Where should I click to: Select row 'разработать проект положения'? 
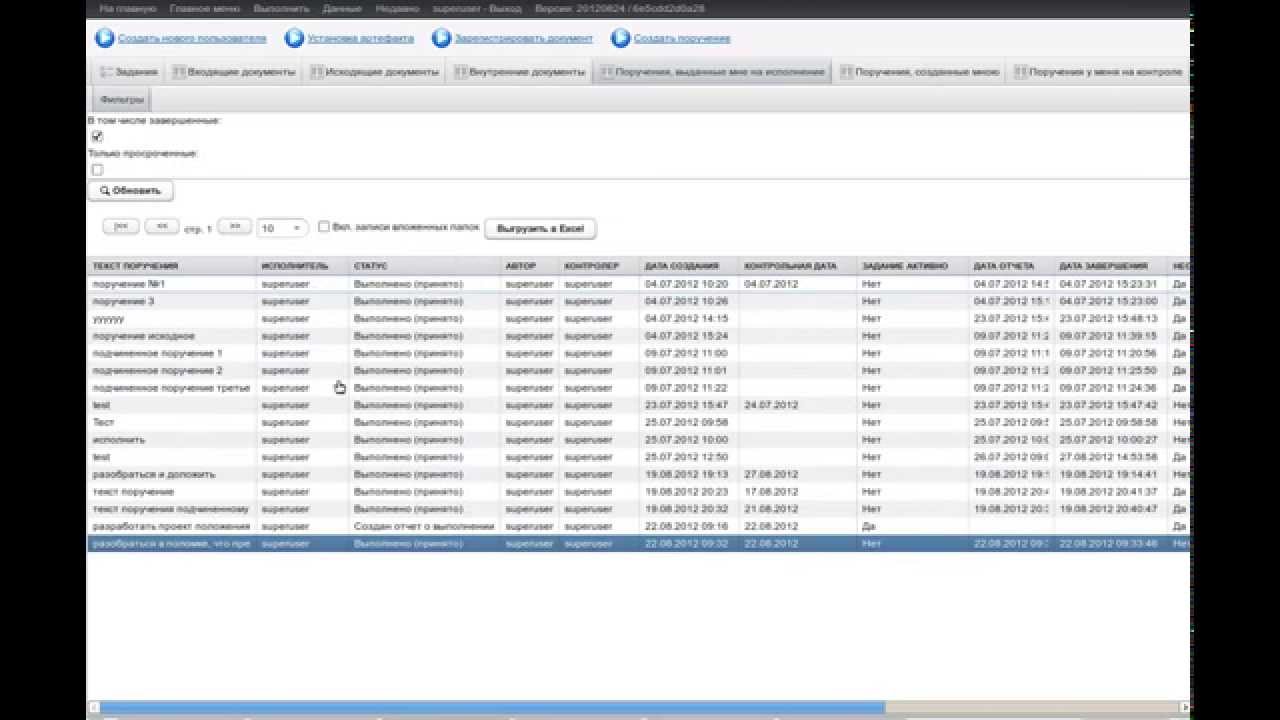pos(638,526)
